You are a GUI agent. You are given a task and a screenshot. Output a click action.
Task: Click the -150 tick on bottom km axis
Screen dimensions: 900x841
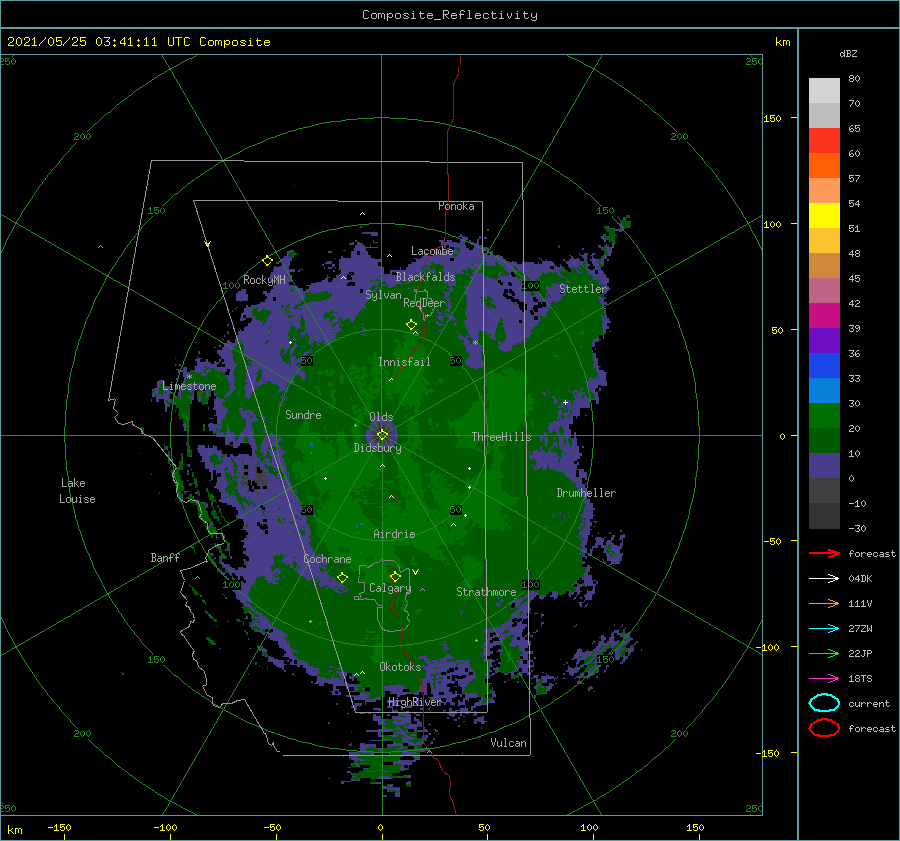click(x=59, y=827)
